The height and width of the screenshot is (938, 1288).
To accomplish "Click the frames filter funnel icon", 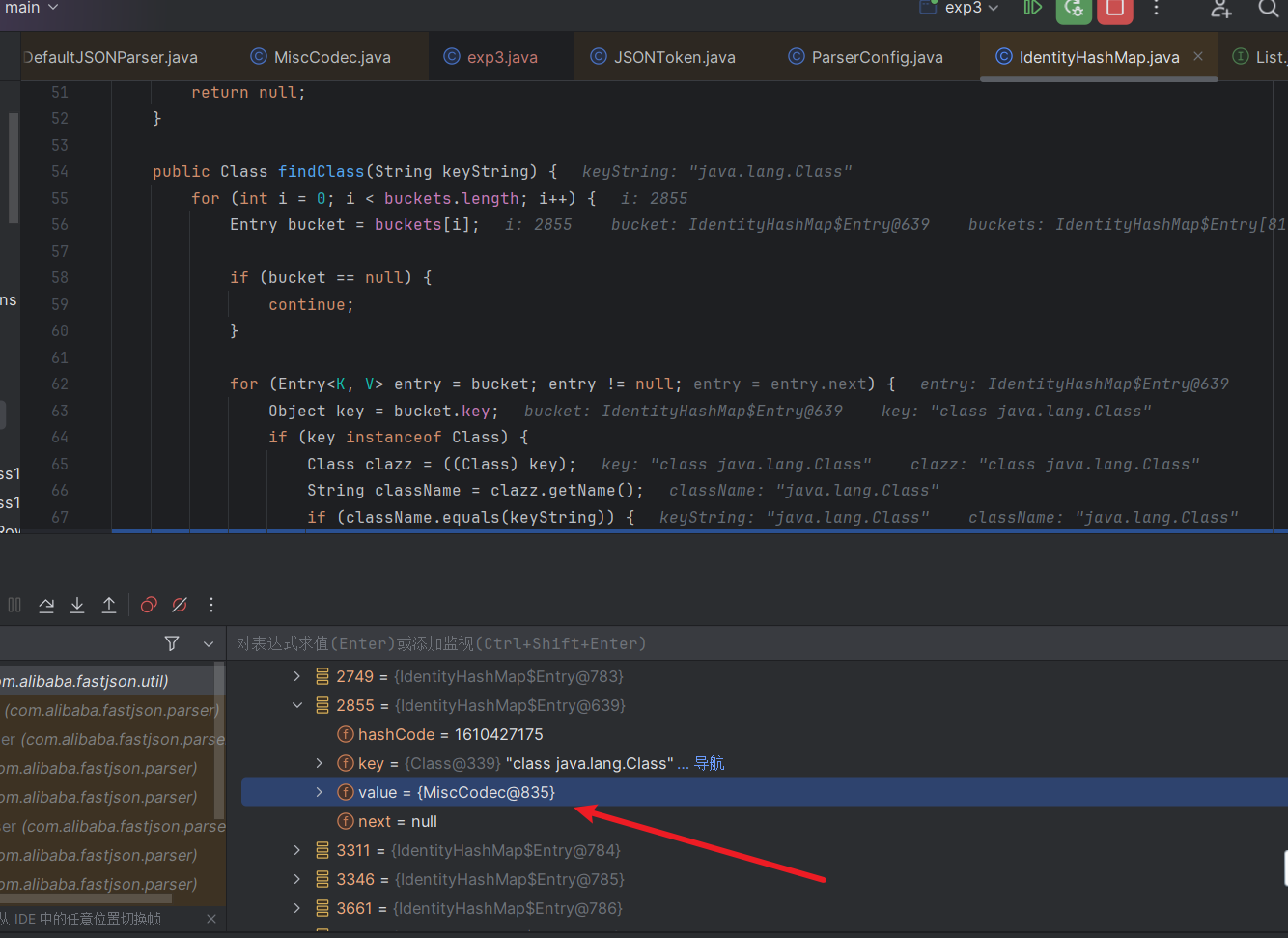I will 172,643.
